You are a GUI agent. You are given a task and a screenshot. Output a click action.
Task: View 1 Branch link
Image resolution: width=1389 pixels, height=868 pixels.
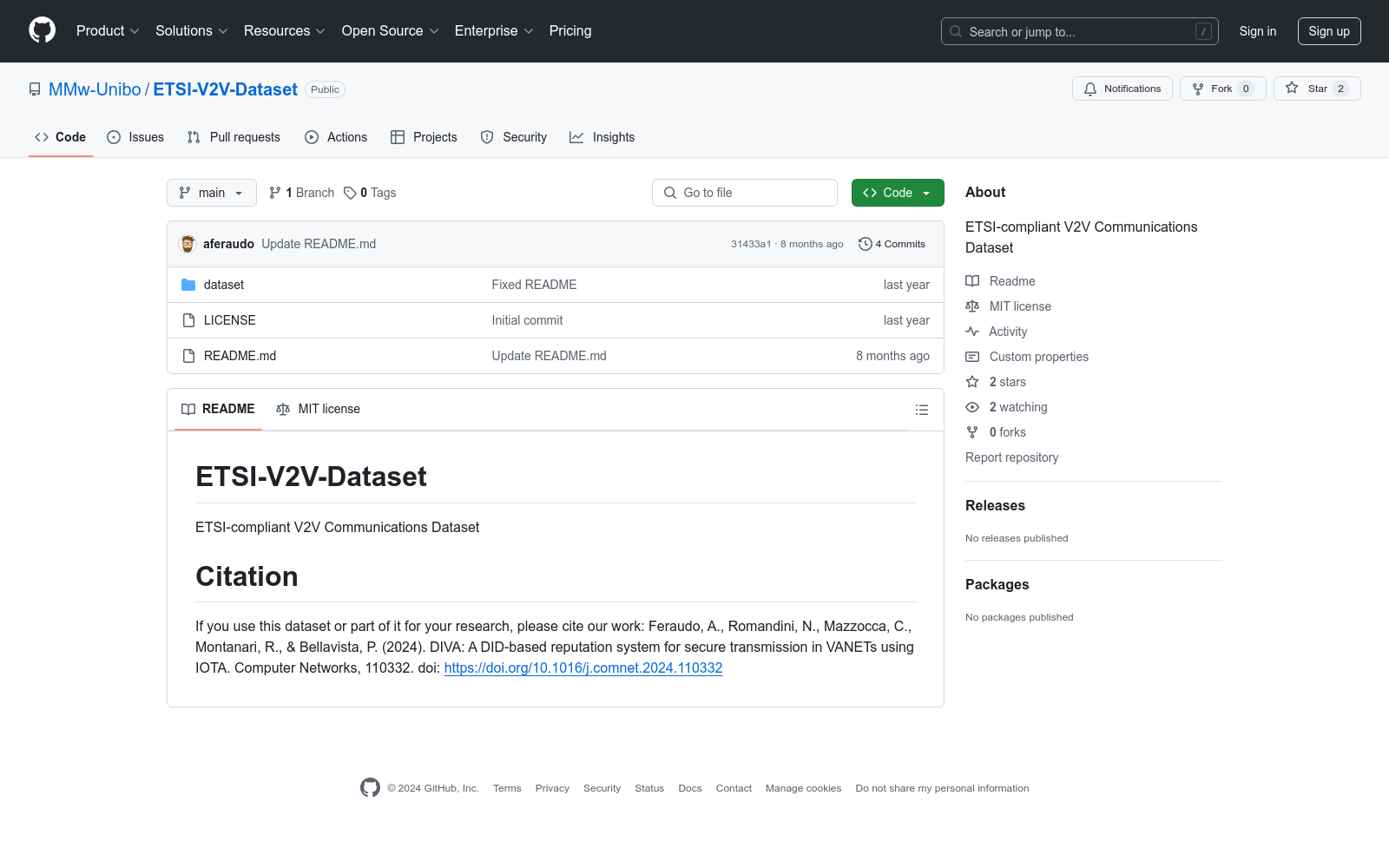pos(301,193)
